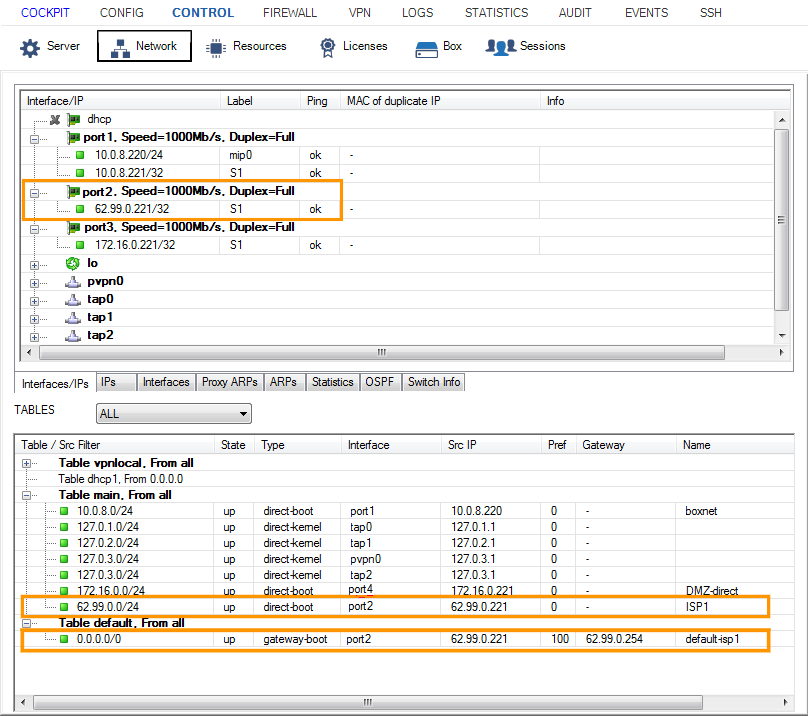Sort by the Src IP column header
Viewport: 808px width, 716px height.
click(490, 445)
